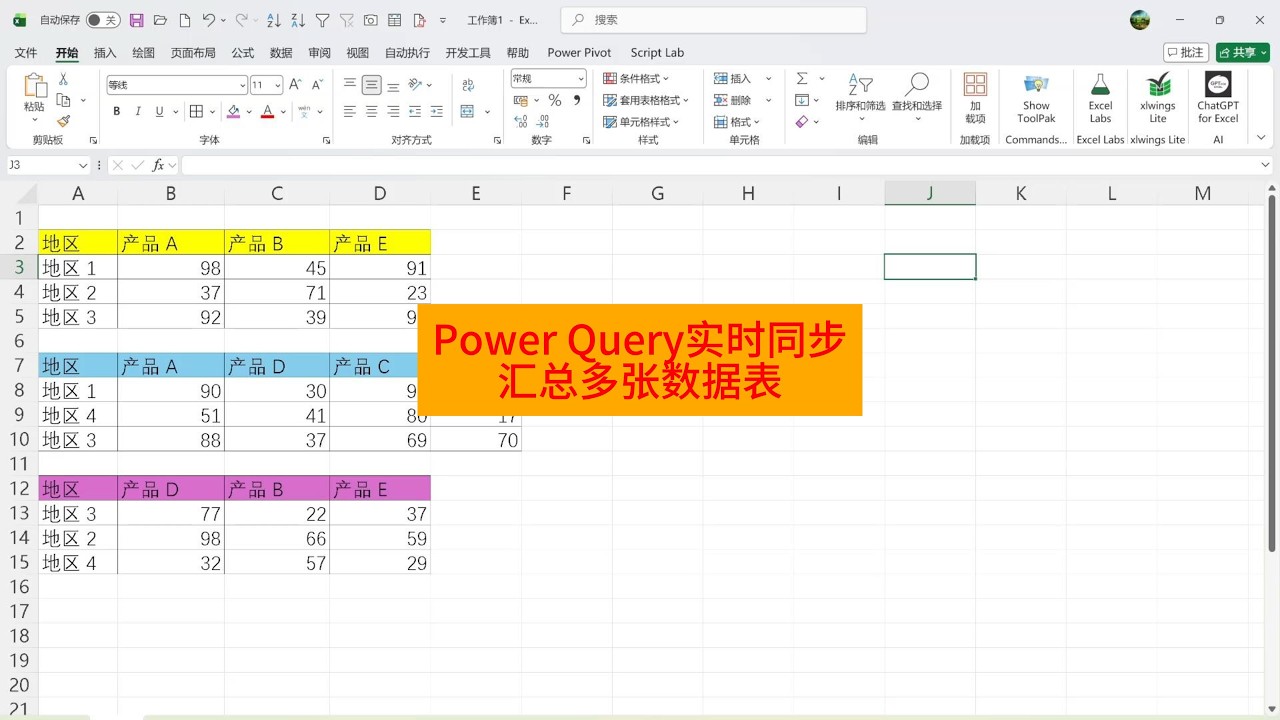This screenshot has height=720, width=1280.
Task: Open ChatGPT for Excel
Action: pyautogui.click(x=1218, y=97)
